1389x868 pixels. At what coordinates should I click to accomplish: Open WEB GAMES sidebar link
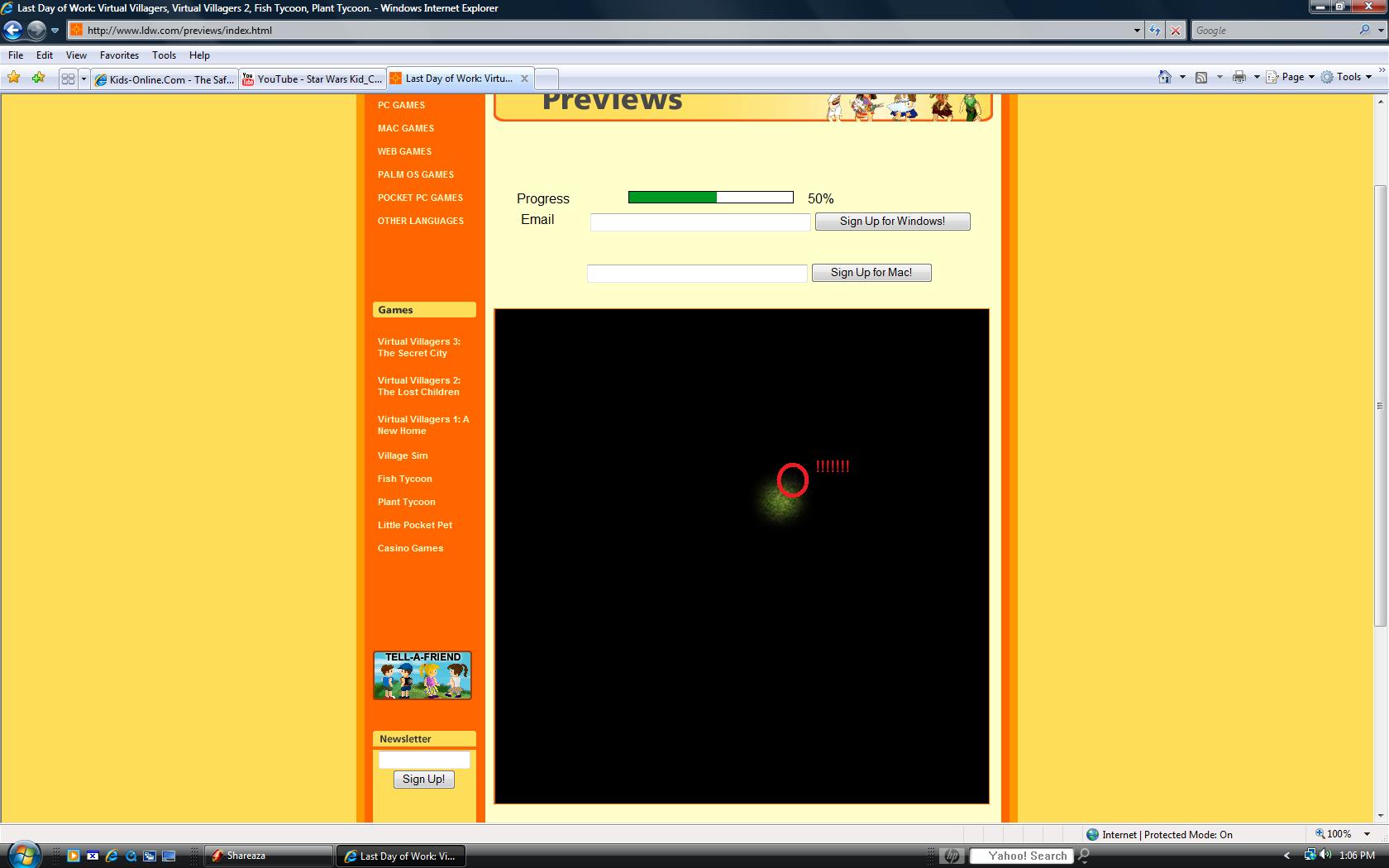point(404,151)
